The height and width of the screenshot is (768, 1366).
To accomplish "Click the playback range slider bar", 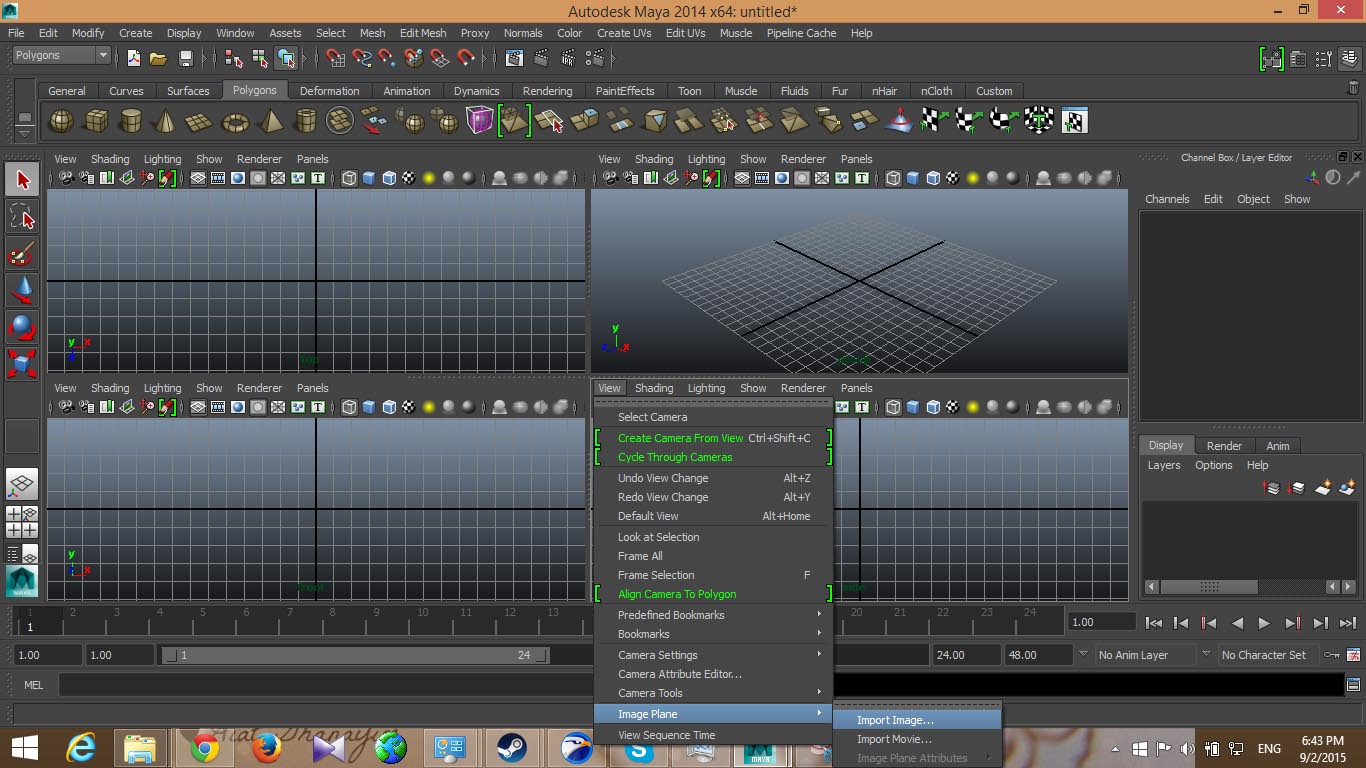I will click(355, 655).
